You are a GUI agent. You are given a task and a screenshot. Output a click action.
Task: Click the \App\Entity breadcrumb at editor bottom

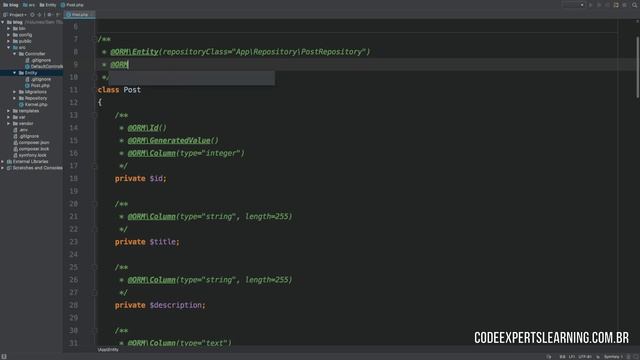(108, 350)
